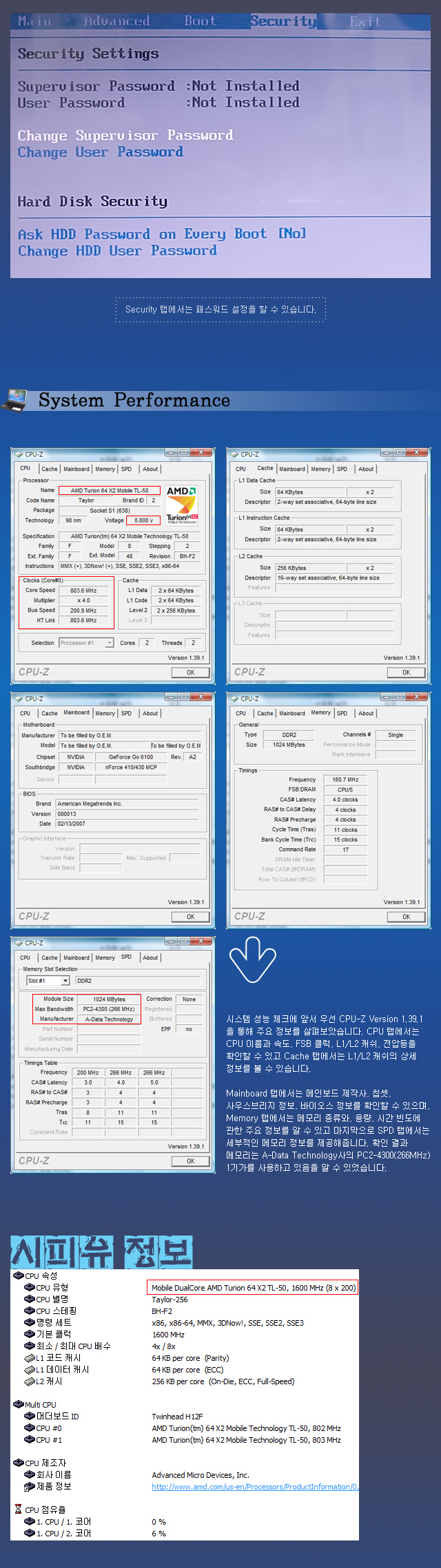Choose Change Supervisor Password in BIOS
441x1568 pixels.
click(125, 136)
